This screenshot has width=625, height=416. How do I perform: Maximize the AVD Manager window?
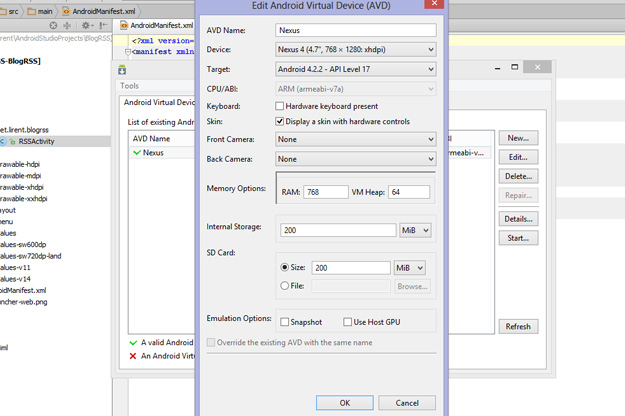click(x=515, y=67)
